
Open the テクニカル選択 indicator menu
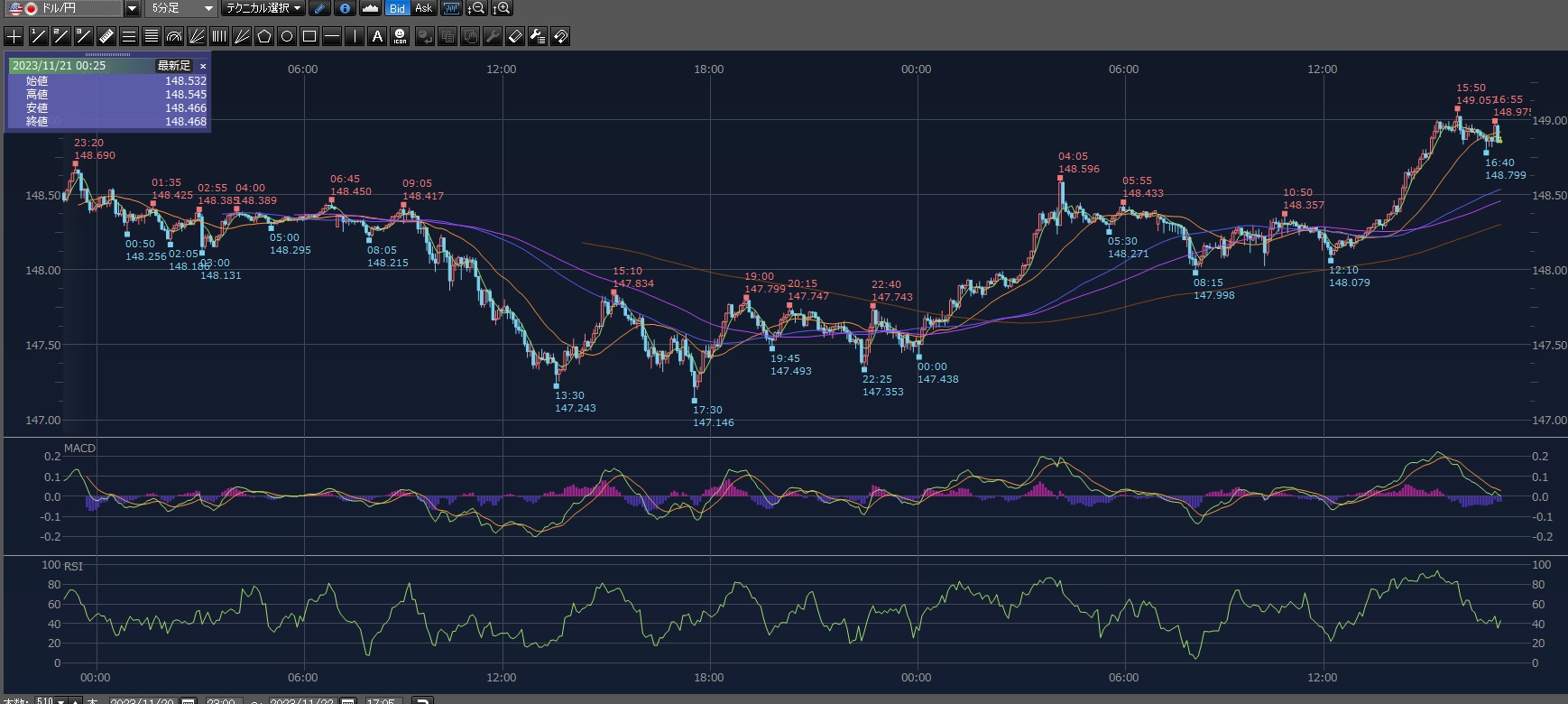click(263, 8)
